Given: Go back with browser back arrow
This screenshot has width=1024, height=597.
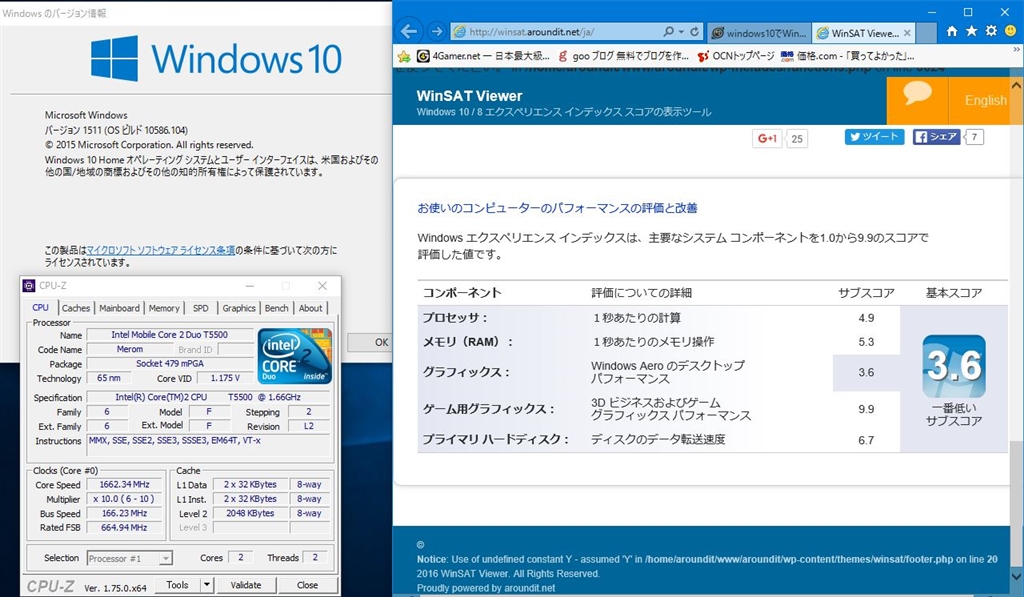Looking at the screenshot, I should pos(409,31).
